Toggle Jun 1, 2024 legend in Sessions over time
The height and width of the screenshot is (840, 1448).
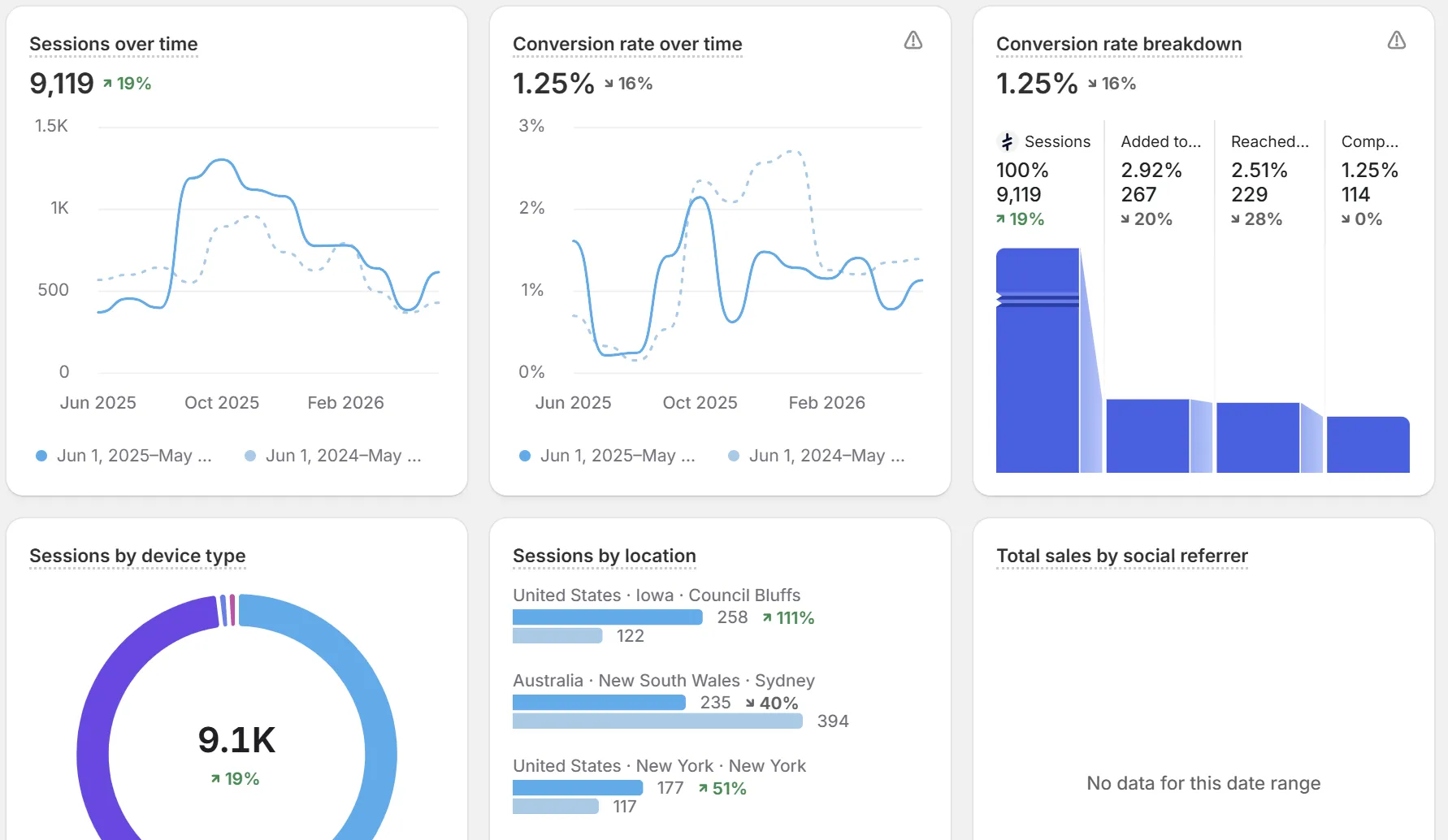coord(332,456)
